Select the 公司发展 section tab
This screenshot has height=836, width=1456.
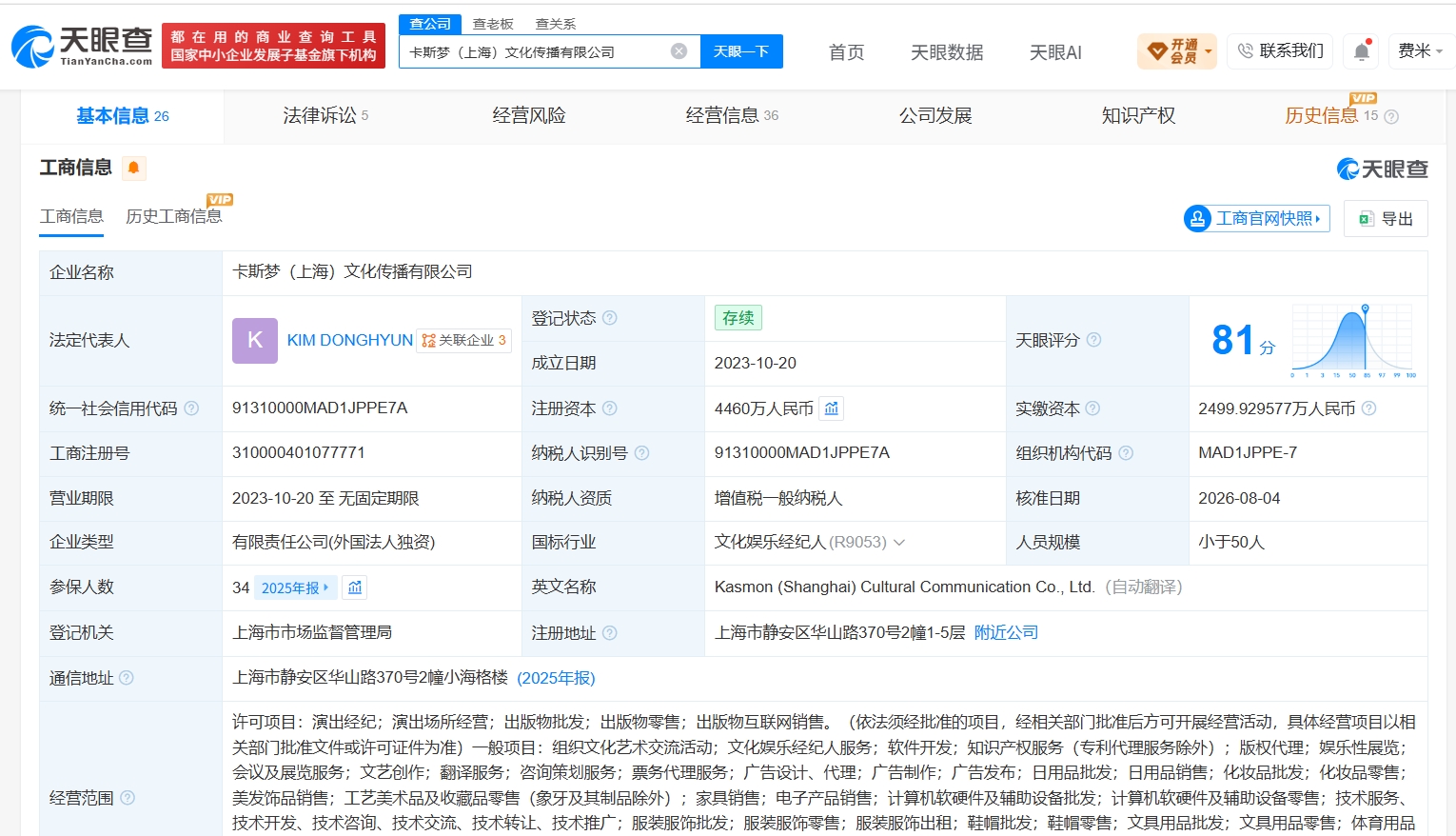point(935,116)
